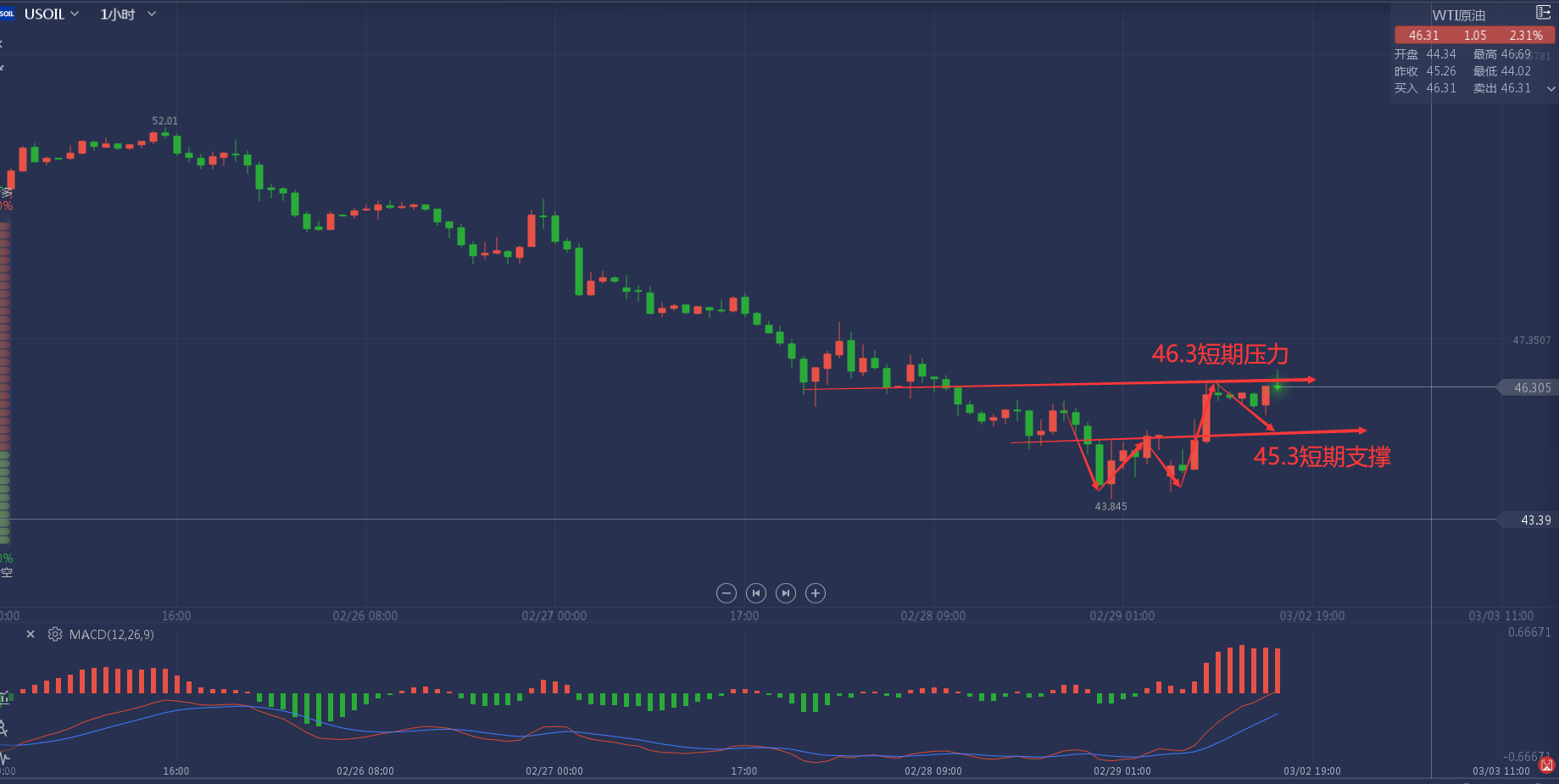Click the 最高 46.69 high value
1559x784 pixels.
1502,54
